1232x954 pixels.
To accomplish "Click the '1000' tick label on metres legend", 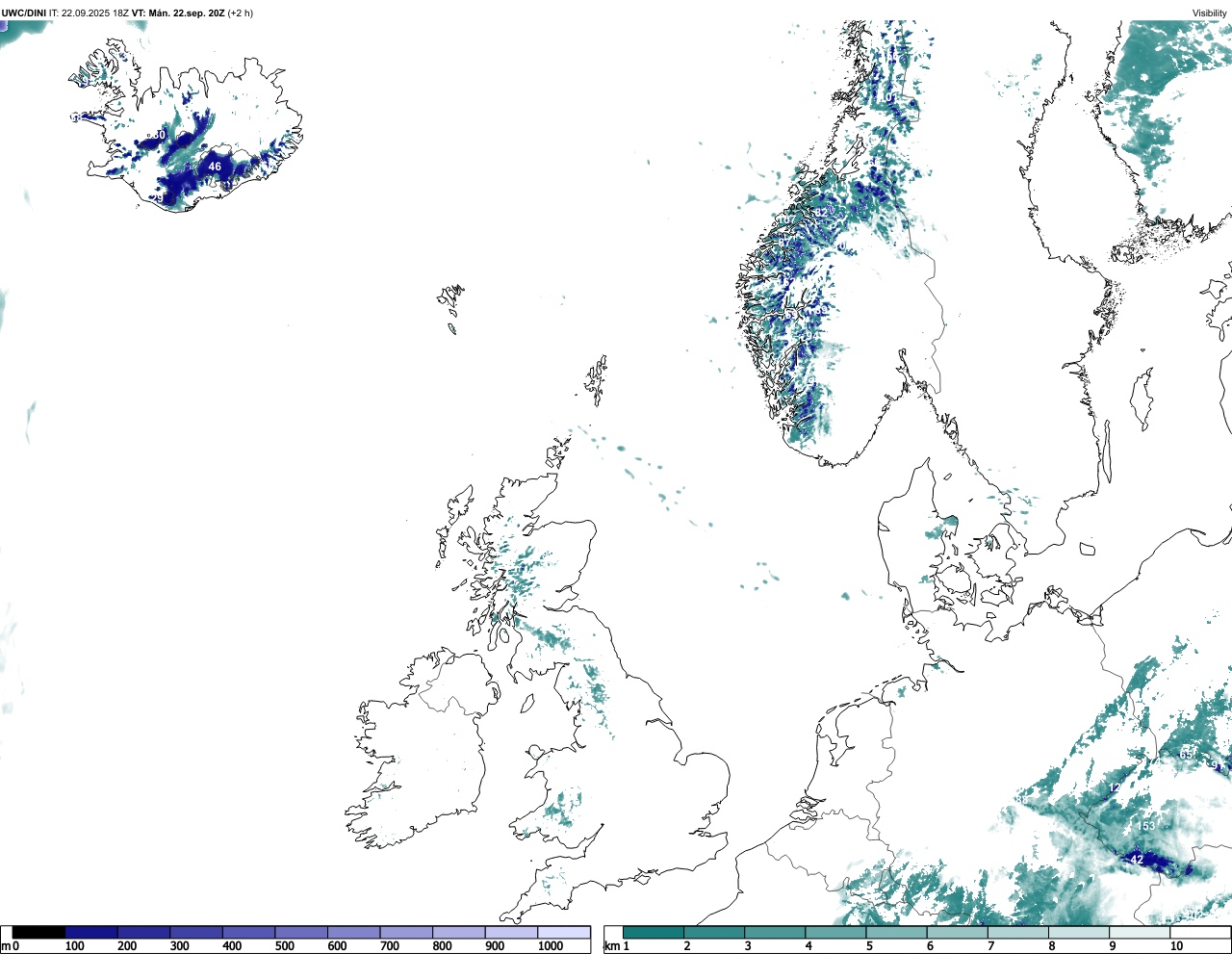I will point(551,946).
